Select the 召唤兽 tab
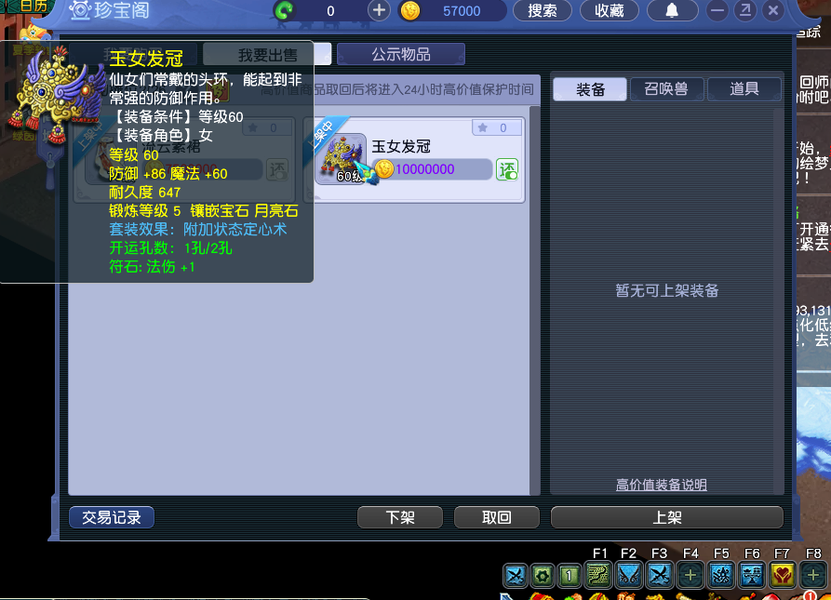The width and height of the screenshot is (831, 600). coord(666,89)
